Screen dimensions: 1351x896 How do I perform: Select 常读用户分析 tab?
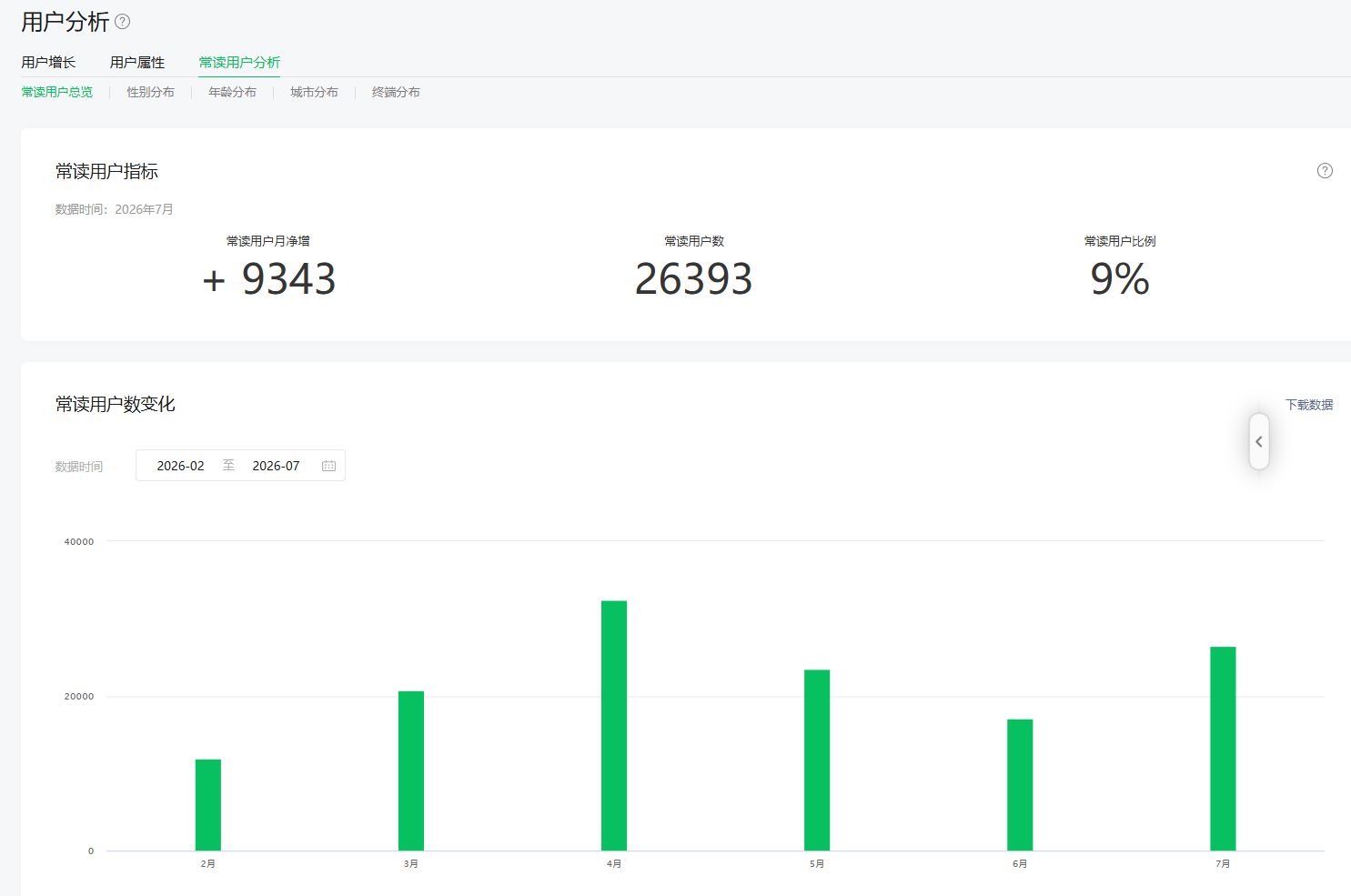pyautogui.click(x=240, y=62)
